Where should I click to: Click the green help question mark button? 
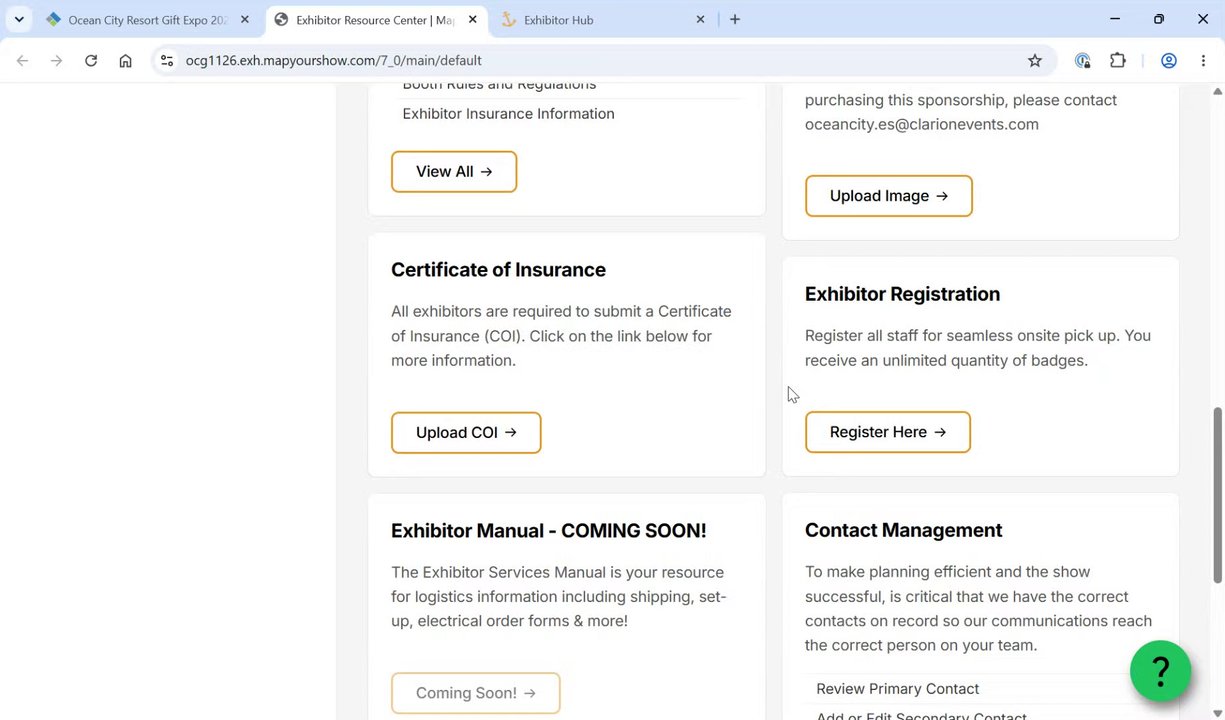point(1160,671)
